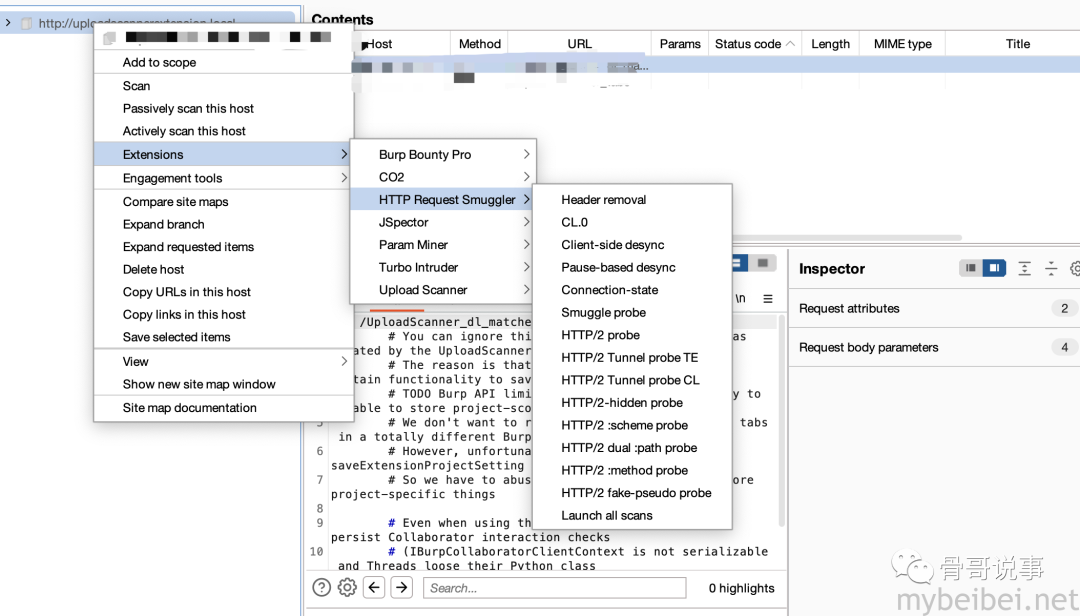
Task: Open HTTP Request Smuggler submenu
Action: tap(443, 200)
